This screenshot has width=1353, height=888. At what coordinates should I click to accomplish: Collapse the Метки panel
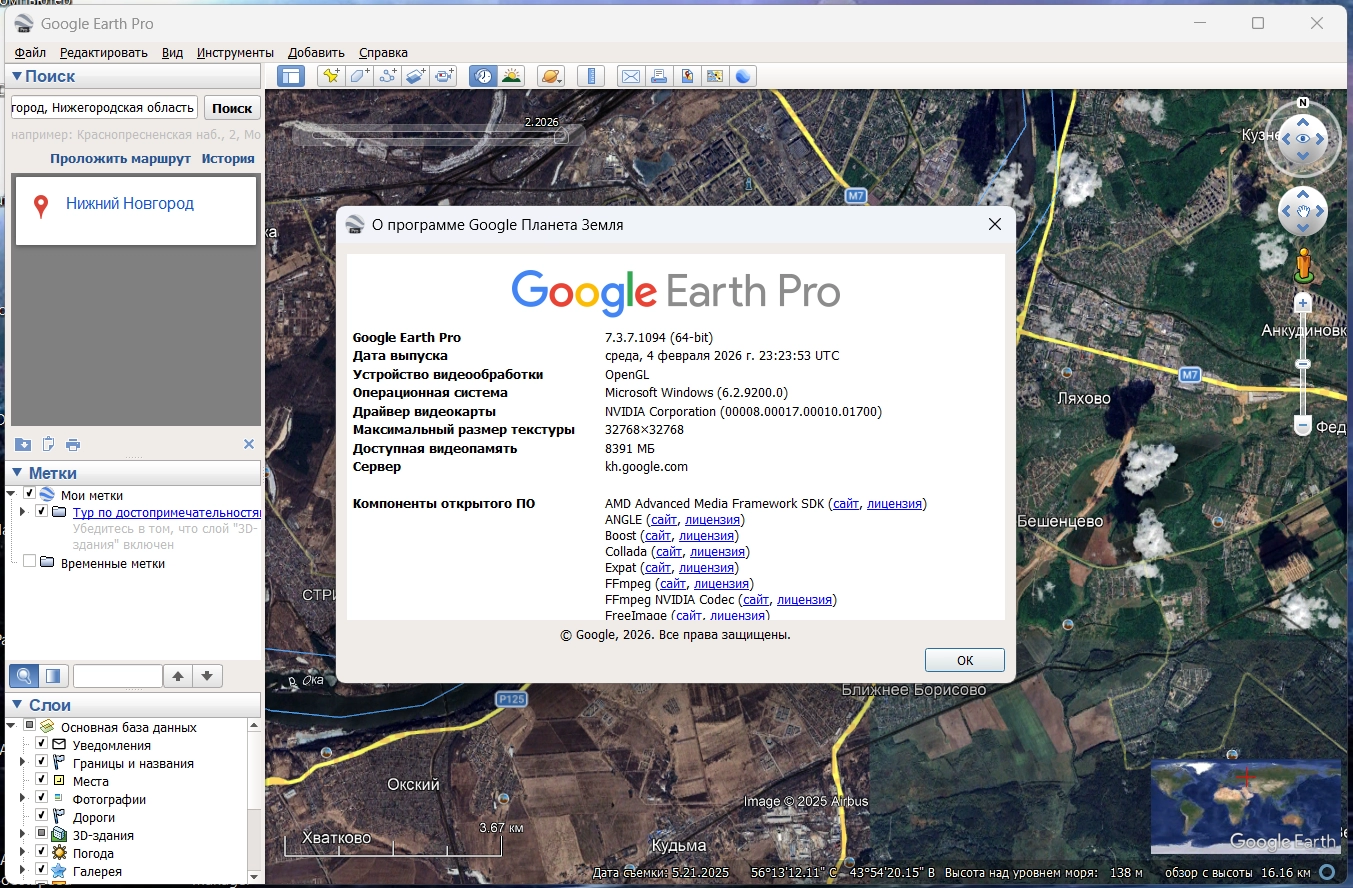pos(17,473)
